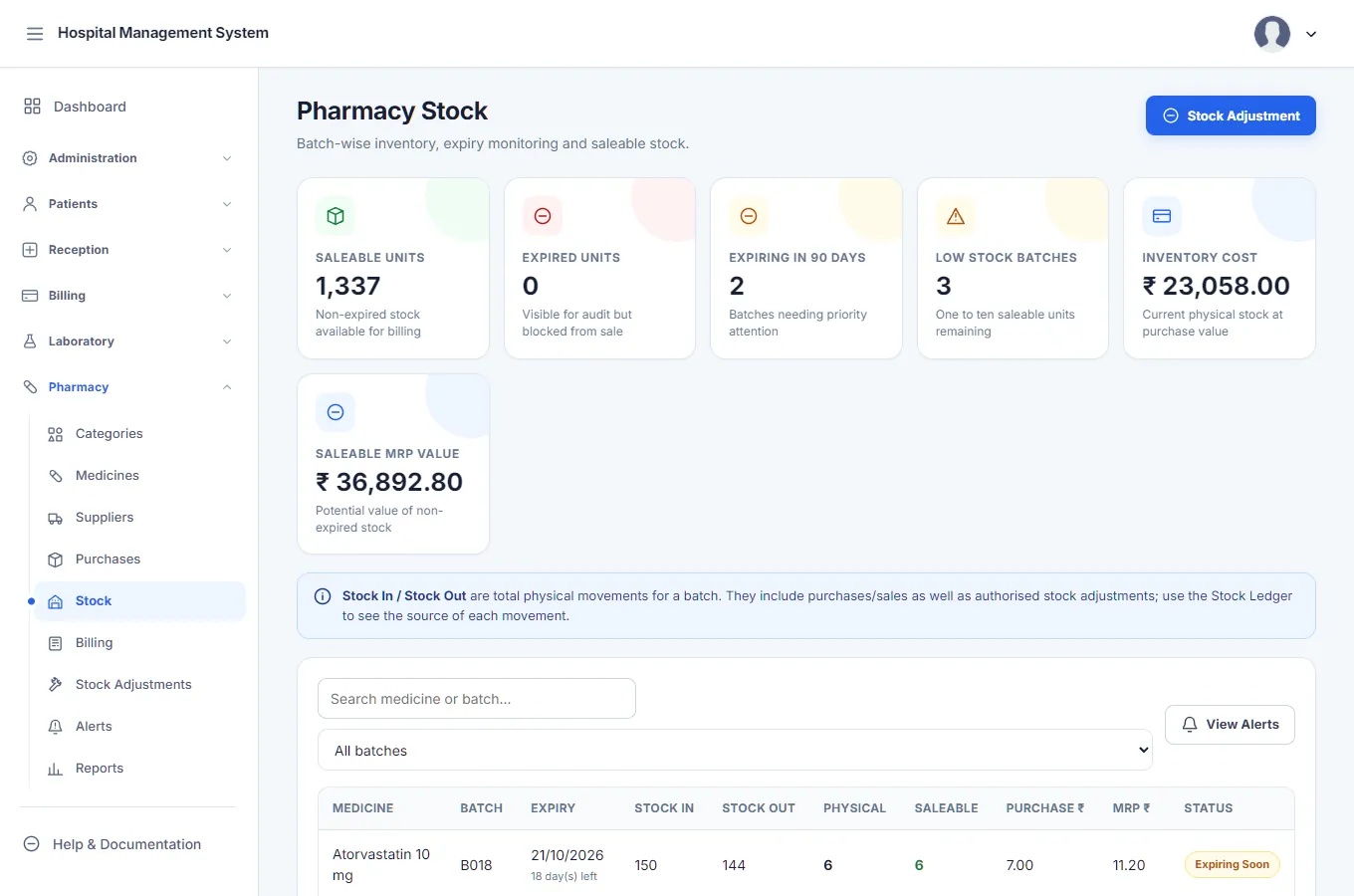The height and width of the screenshot is (896, 1354).
Task: Click the Dashboard grid icon
Action: click(33, 107)
